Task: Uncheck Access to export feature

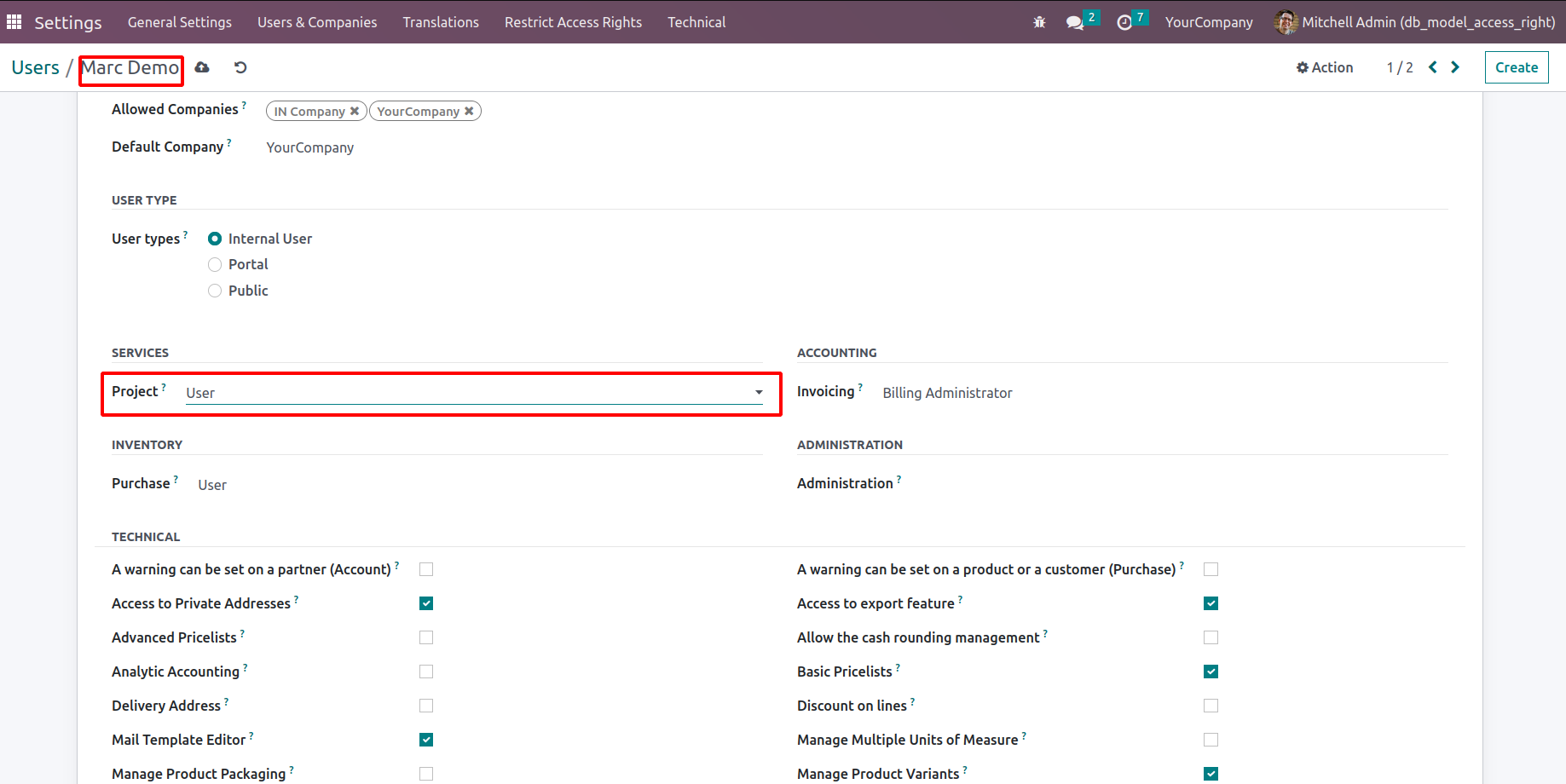Action: [x=1211, y=603]
